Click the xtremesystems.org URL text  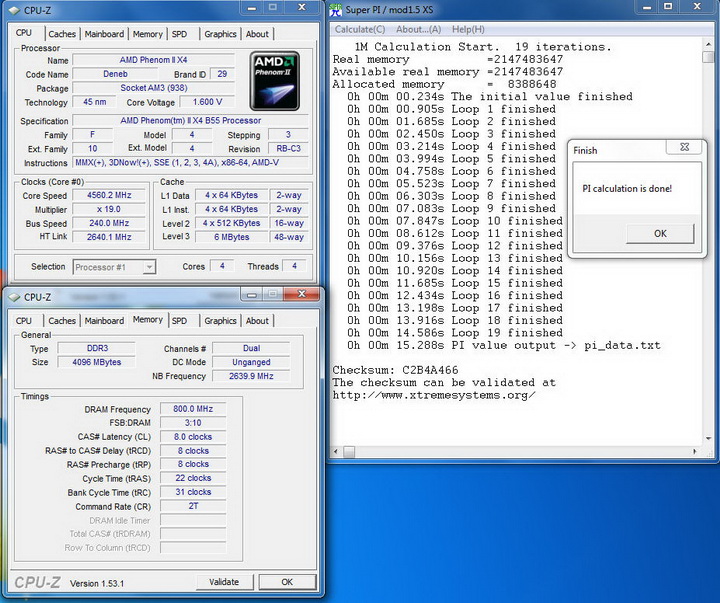click(434, 395)
